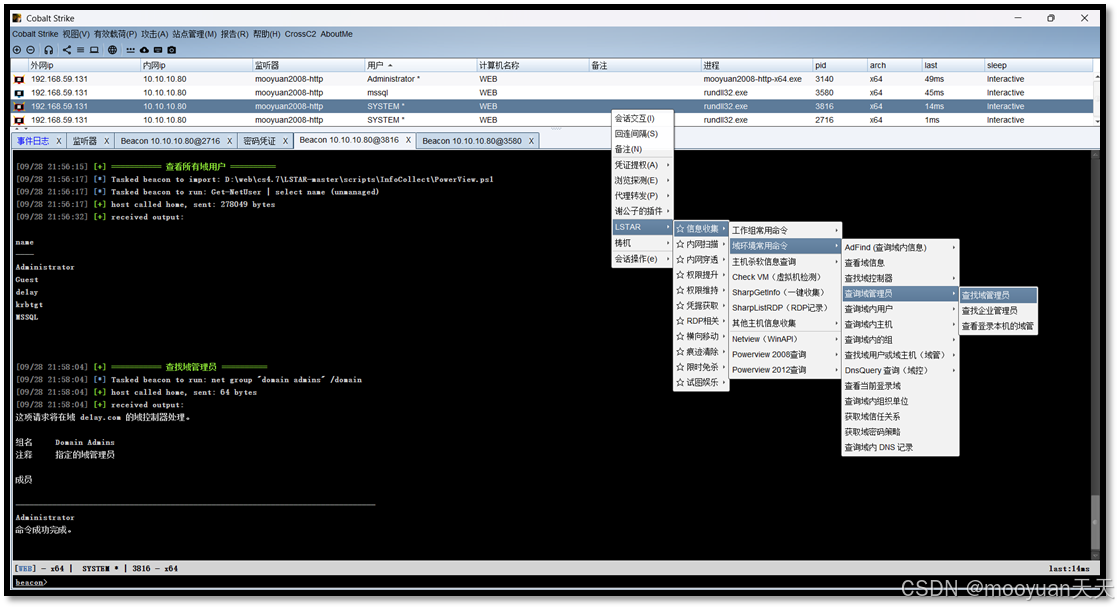Image resolution: width=1119 pixels, height=609 pixels.
Task: Choose 回连间隔(S) from context menu
Action: 642,134
